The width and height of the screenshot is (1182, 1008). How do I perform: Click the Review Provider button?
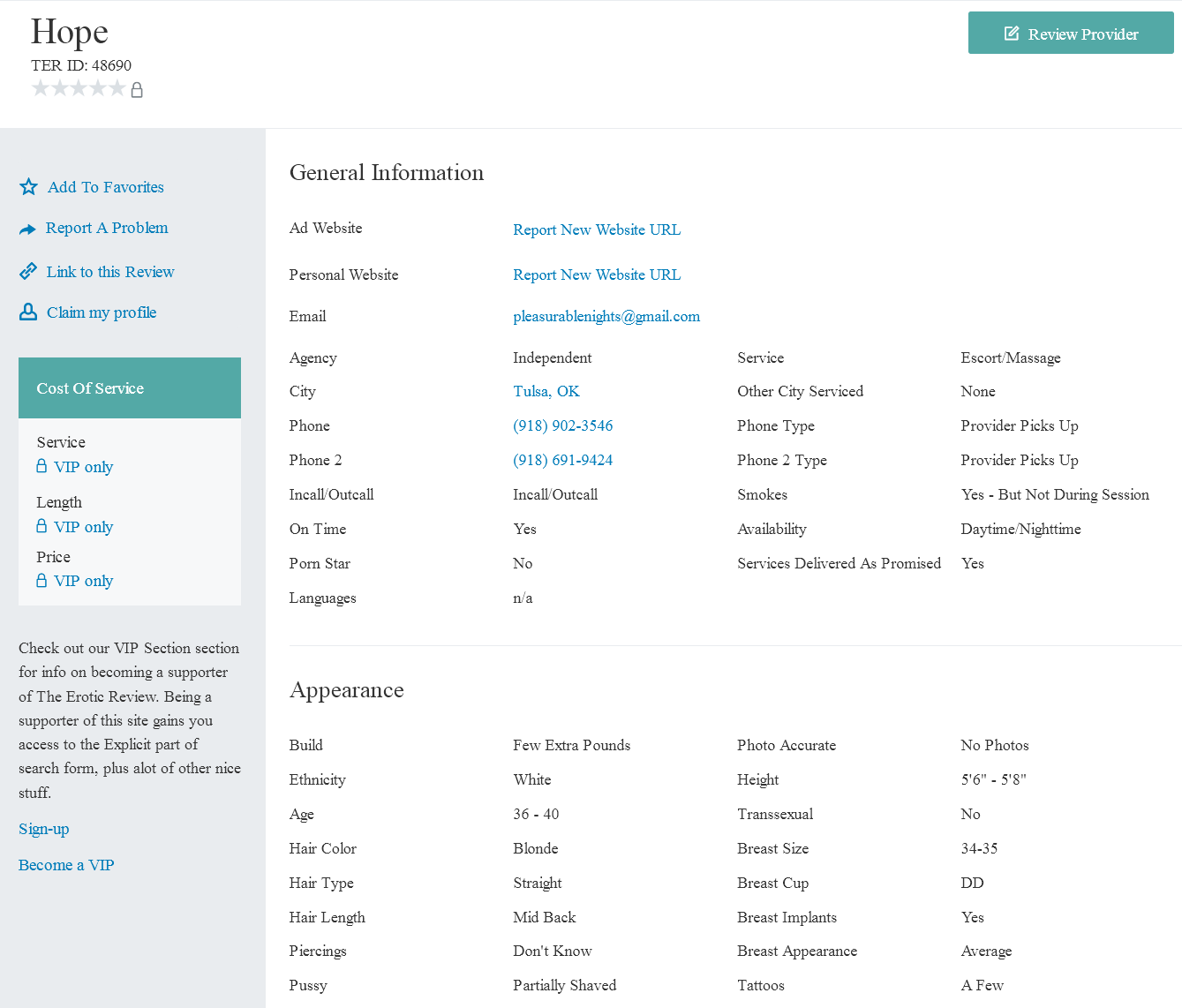(1071, 33)
